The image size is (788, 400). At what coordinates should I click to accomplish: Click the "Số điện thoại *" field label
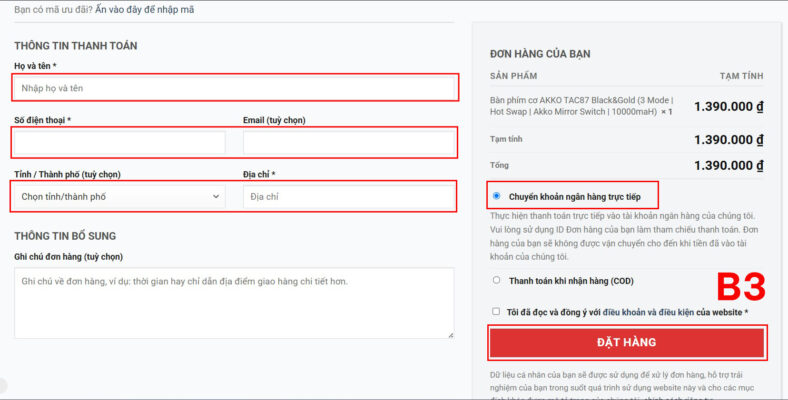point(42,120)
